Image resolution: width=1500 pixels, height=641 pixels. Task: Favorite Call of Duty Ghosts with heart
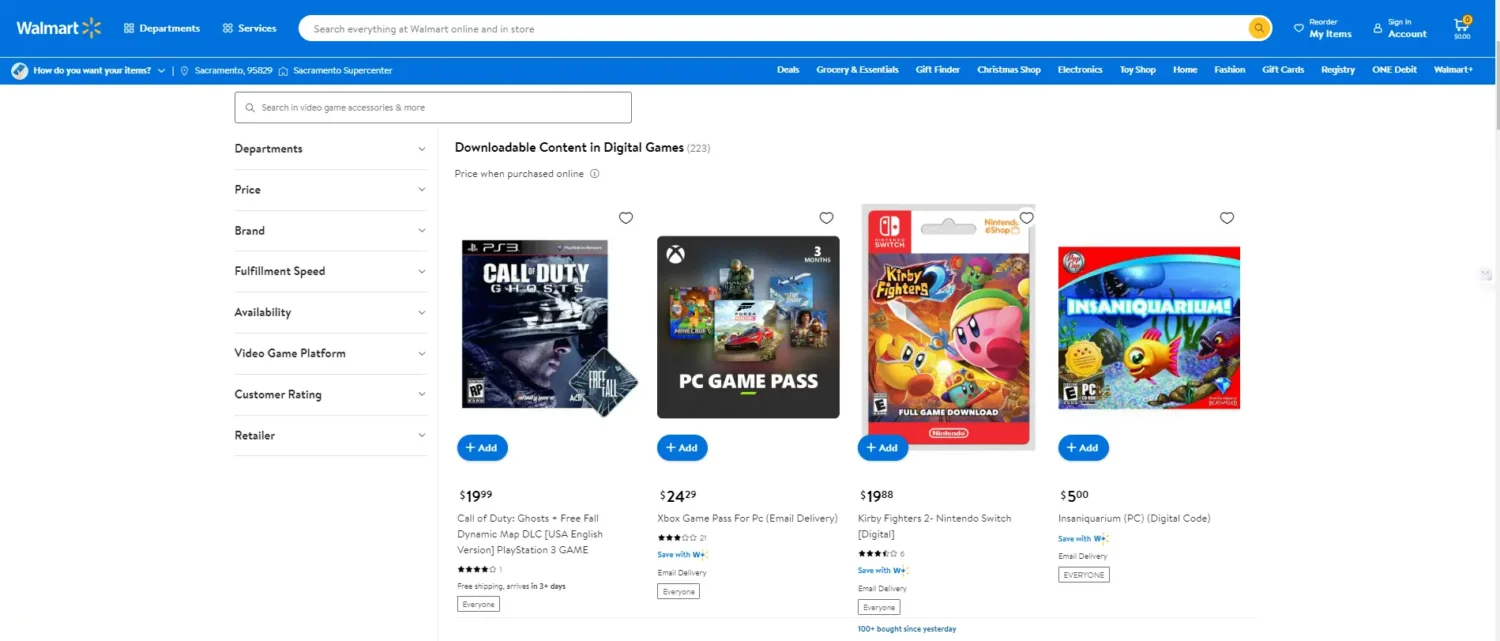click(x=626, y=218)
